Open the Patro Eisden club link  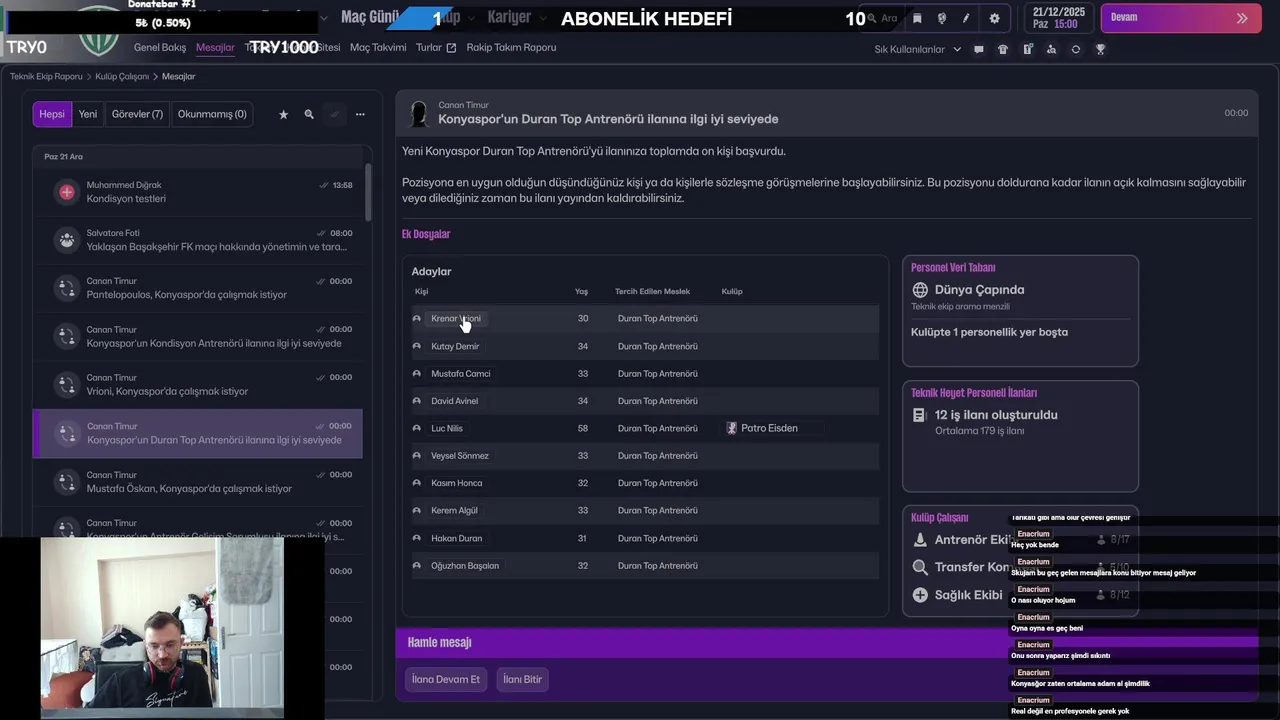[769, 428]
